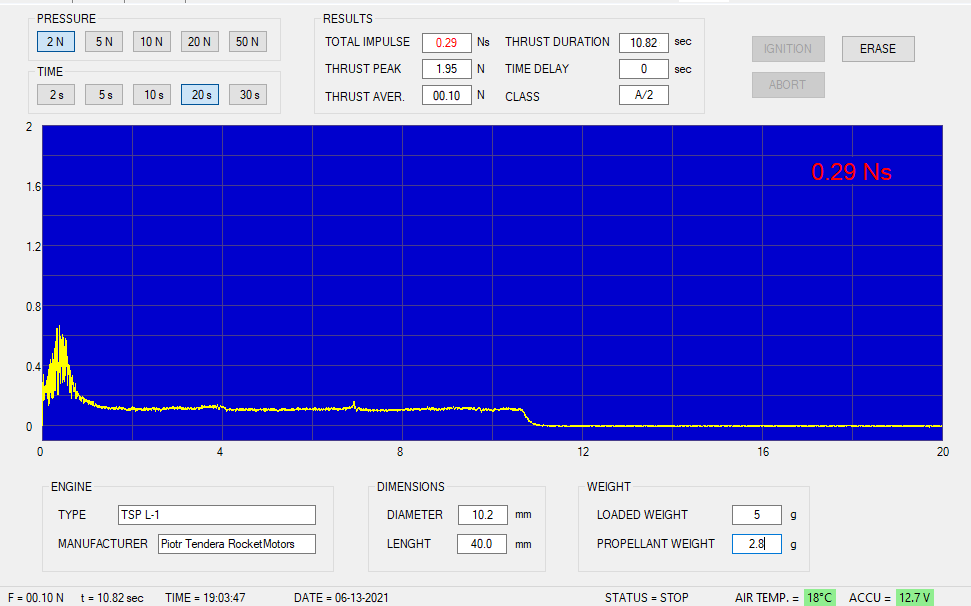Select the 5 N pressure range
The width and height of the screenshot is (971, 606).
tap(104, 41)
